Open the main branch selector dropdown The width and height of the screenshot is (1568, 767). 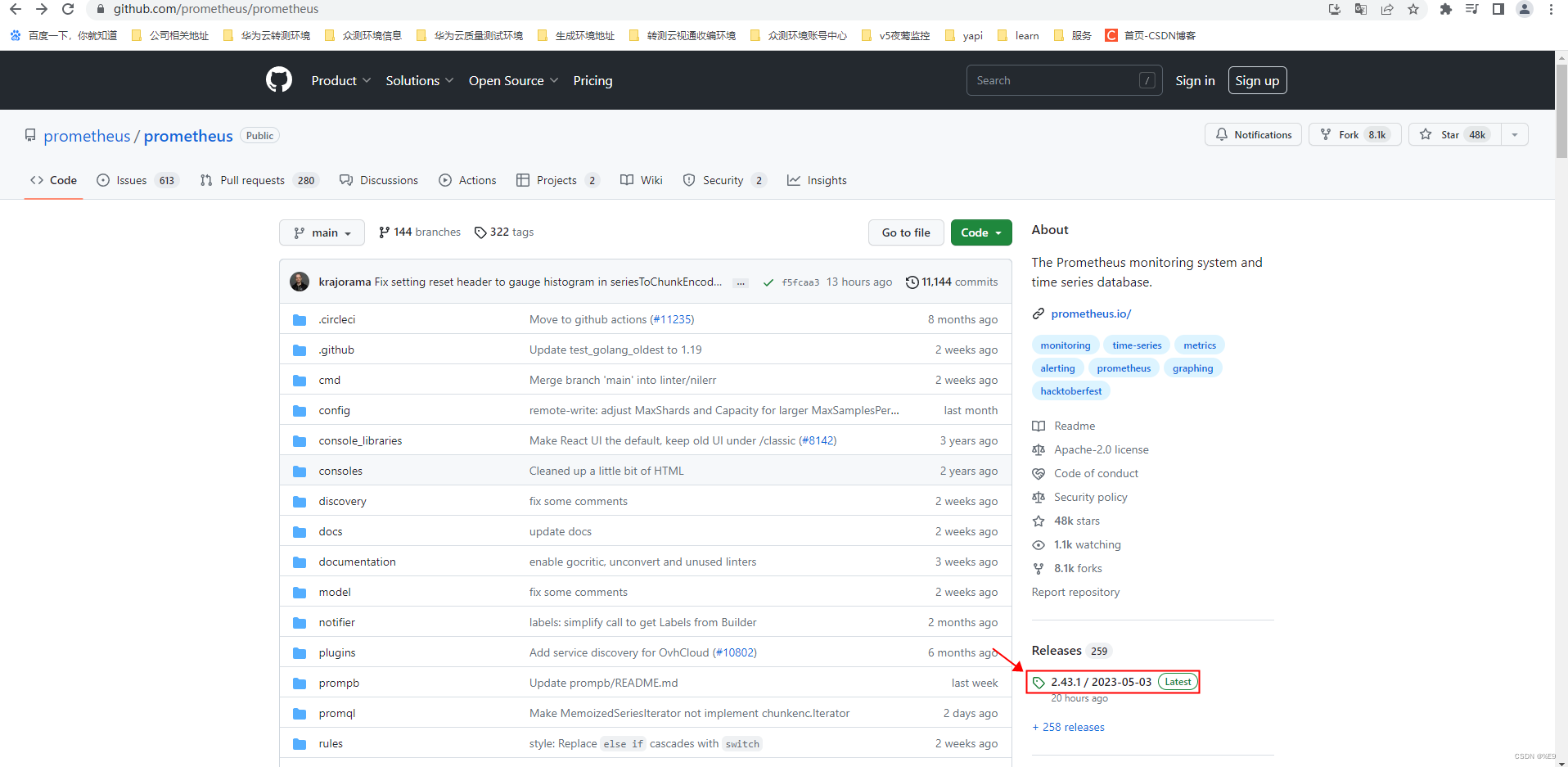[322, 232]
